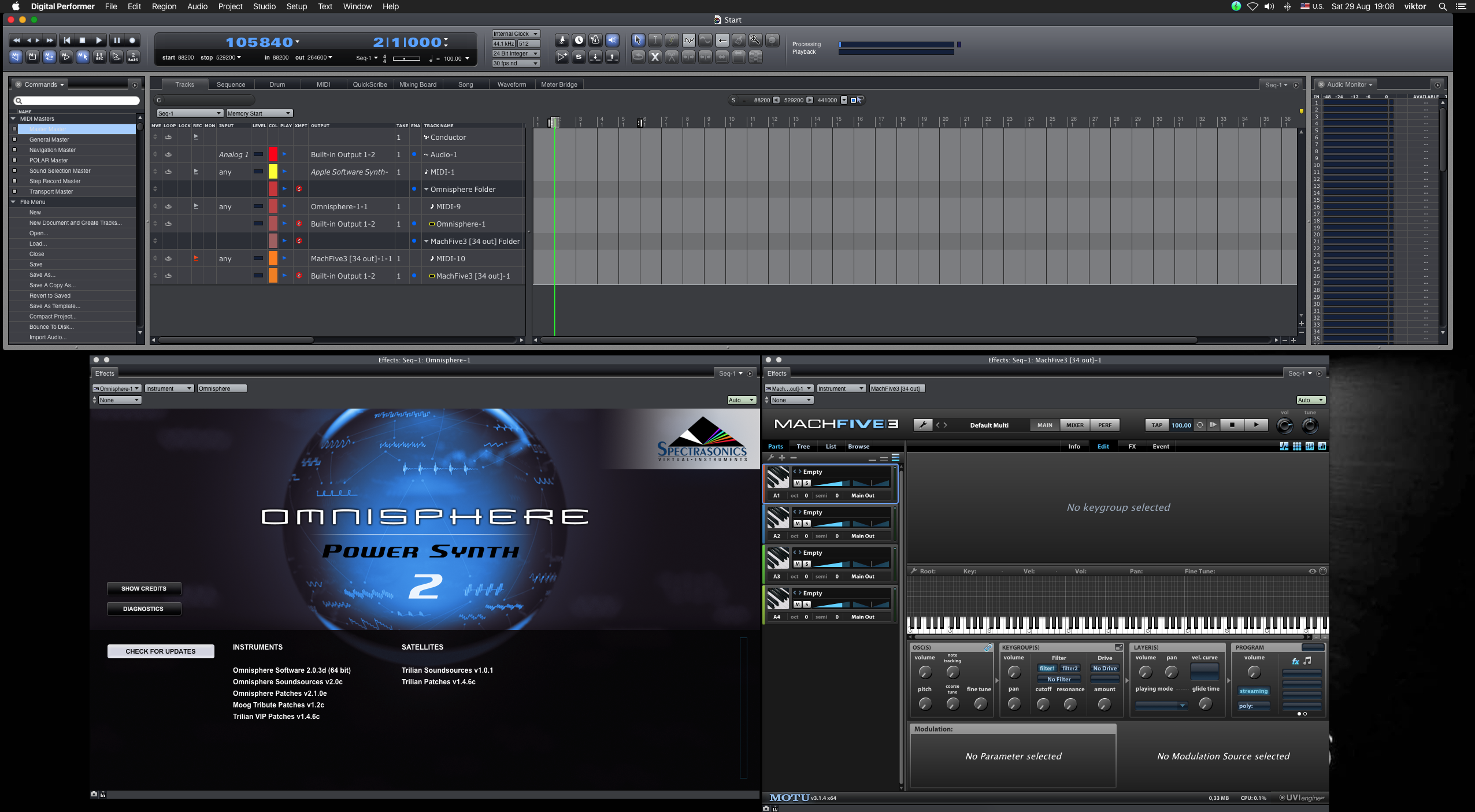1475x812 pixels.
Task: Click the scissors tool icon
Action: pyautogui.click(x=672, y=57)
